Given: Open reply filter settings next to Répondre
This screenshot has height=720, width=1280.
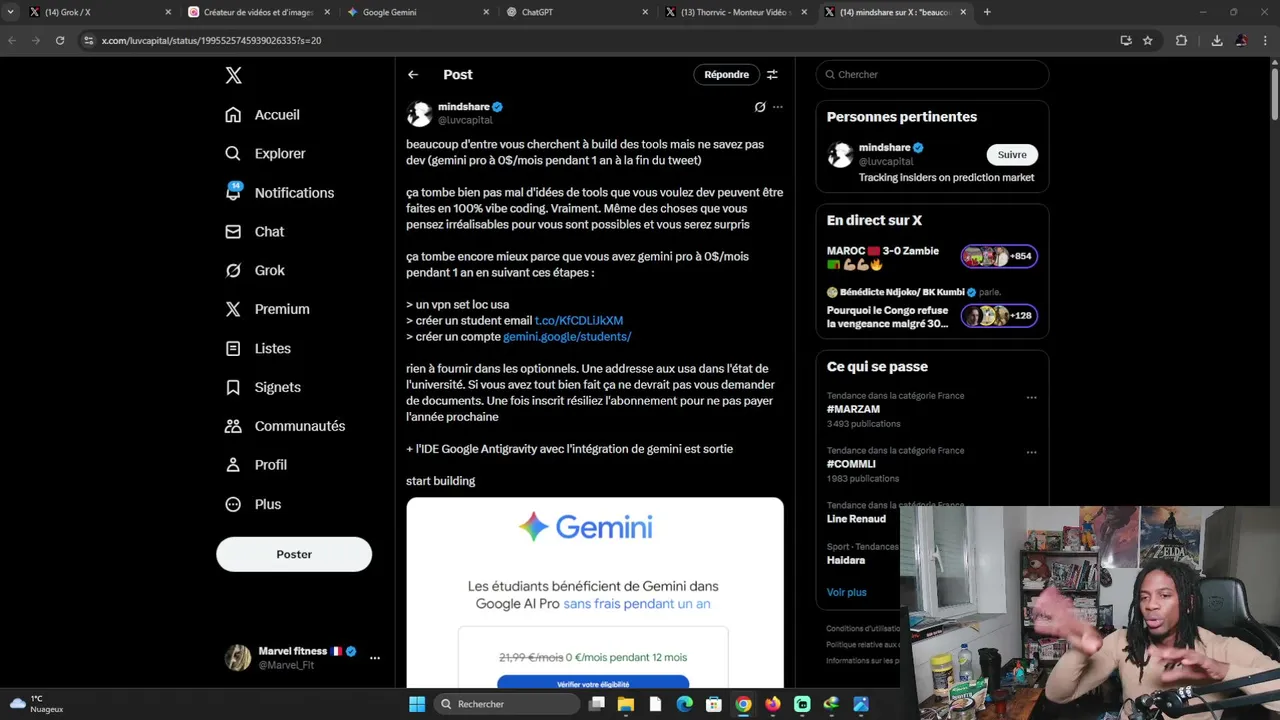Looking at the screenshot, I should click(x=772, y=75).
